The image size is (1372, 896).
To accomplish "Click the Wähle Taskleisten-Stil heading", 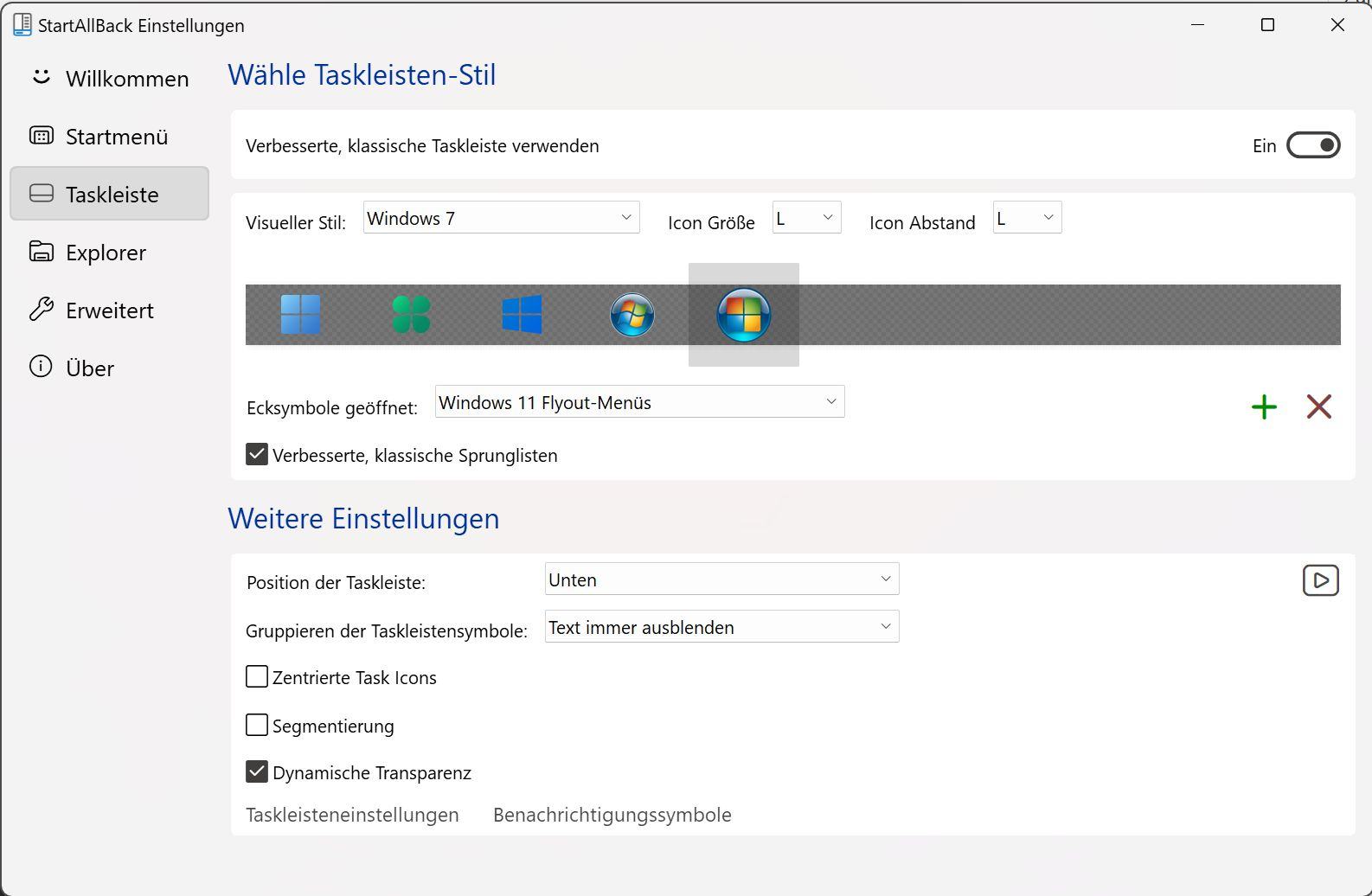I will coord(362,75).
